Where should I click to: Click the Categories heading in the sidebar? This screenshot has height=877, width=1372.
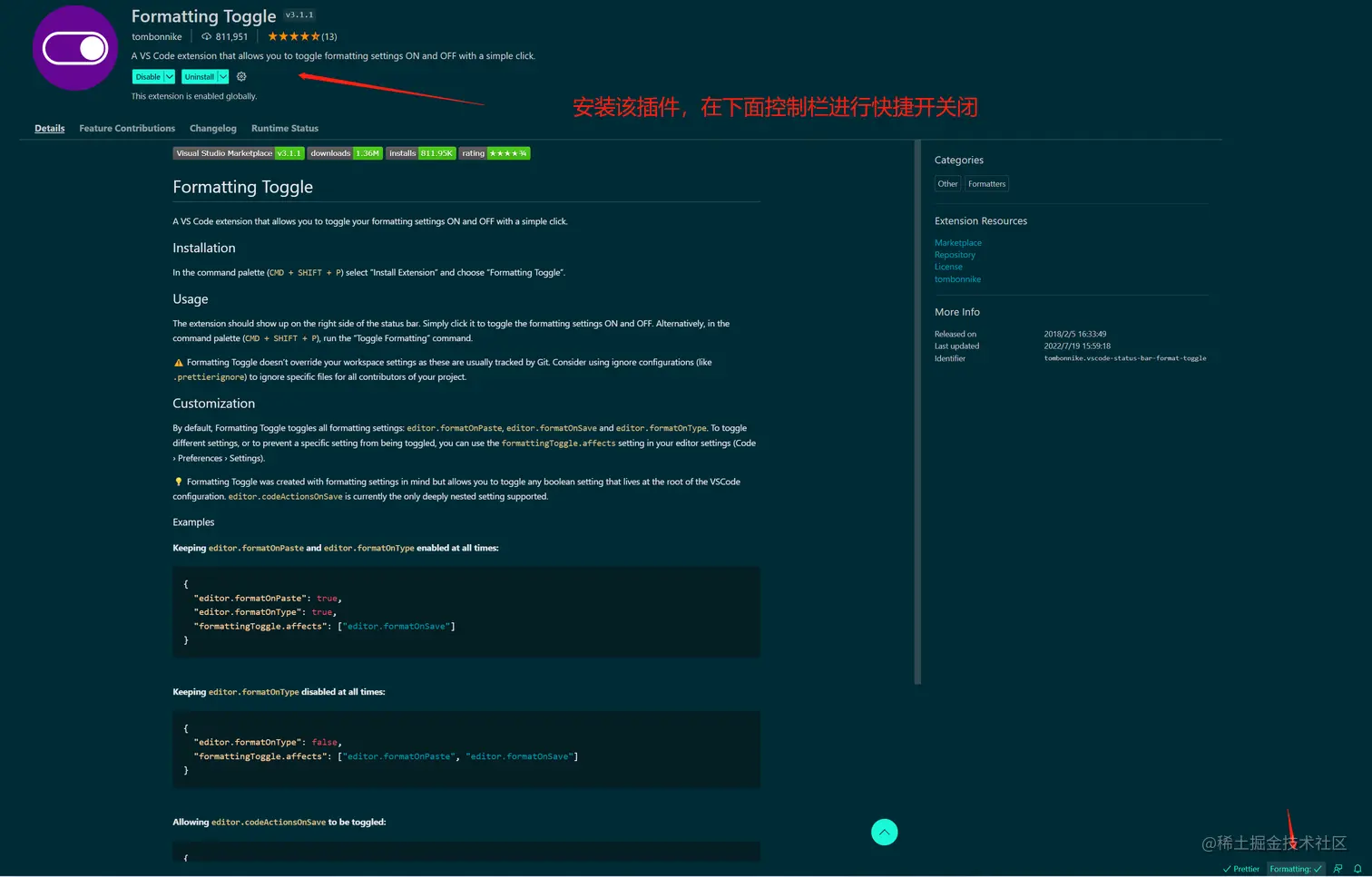pos(959,161)
